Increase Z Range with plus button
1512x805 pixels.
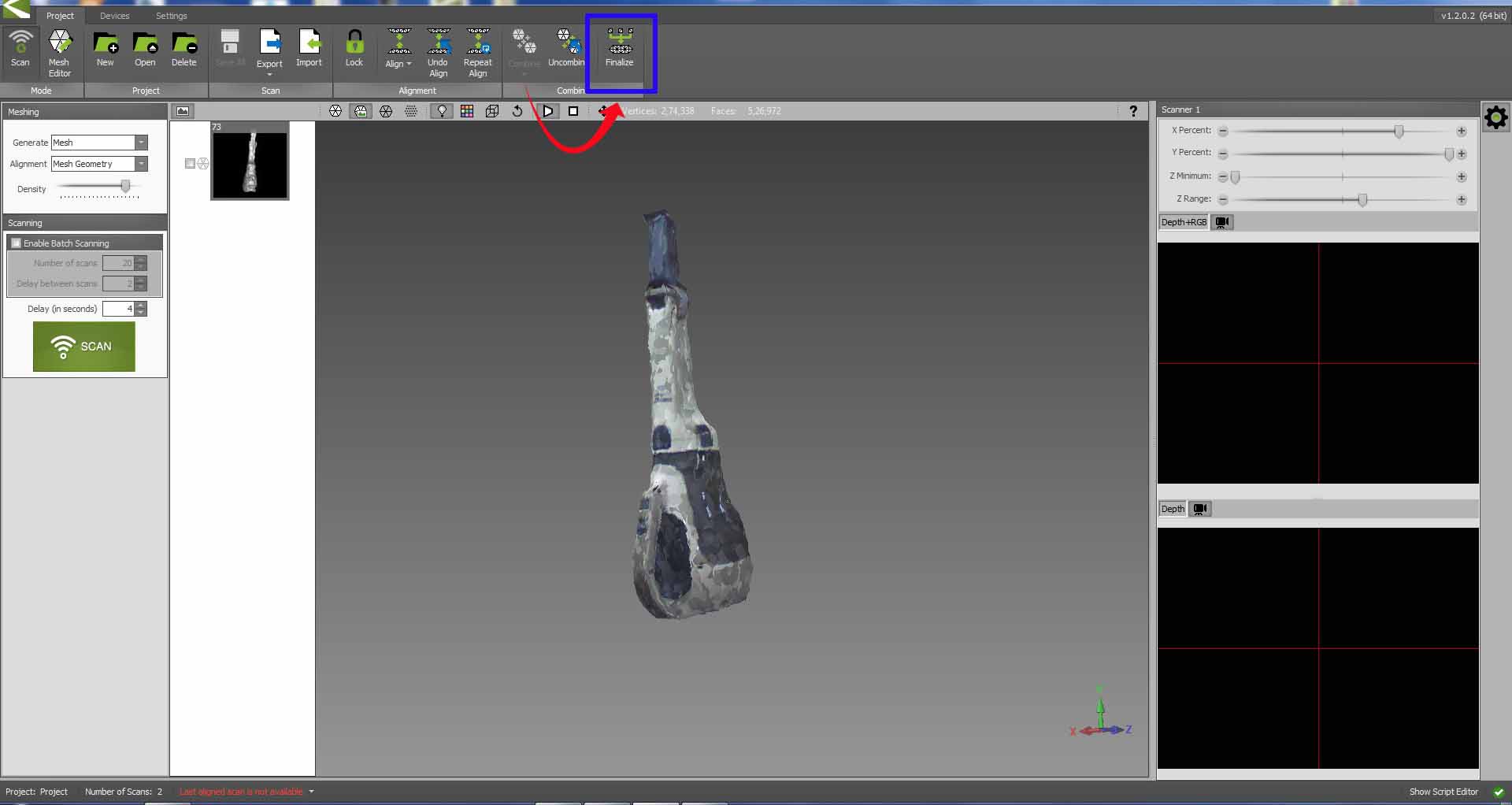(1462, 200)
